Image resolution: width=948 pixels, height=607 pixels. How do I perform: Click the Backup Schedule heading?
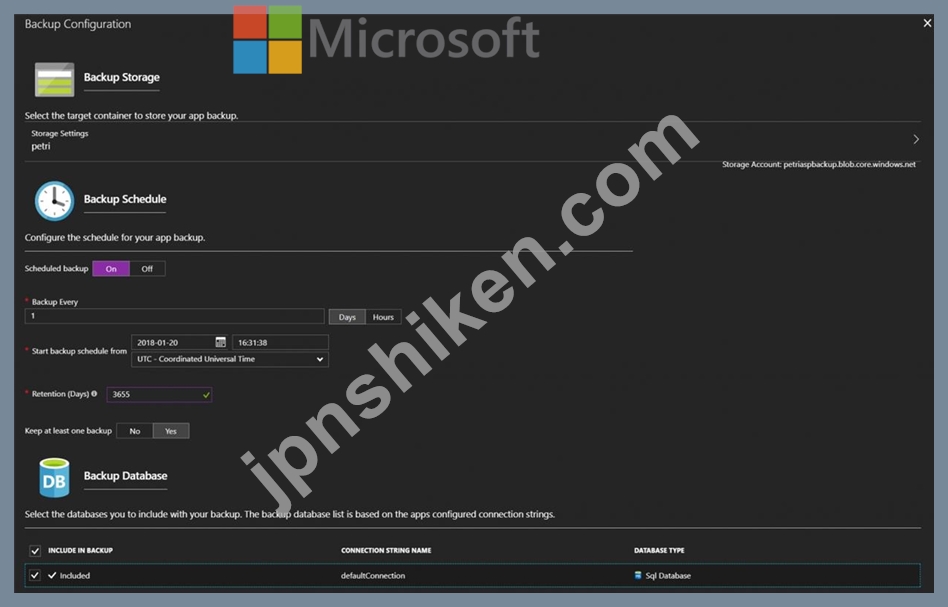click(x=125, y=199)
